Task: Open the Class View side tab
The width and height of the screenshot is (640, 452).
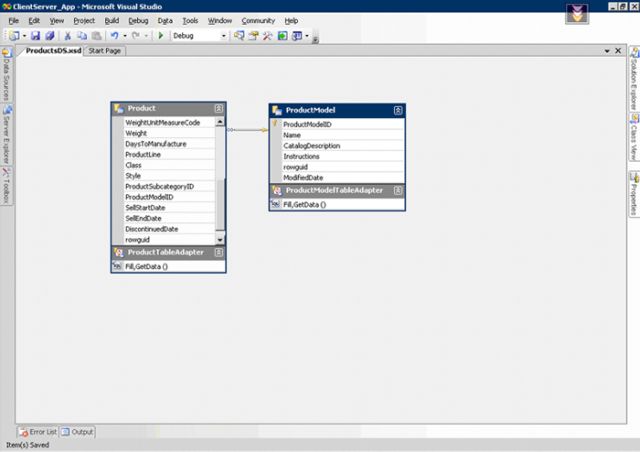Action: 634,137
